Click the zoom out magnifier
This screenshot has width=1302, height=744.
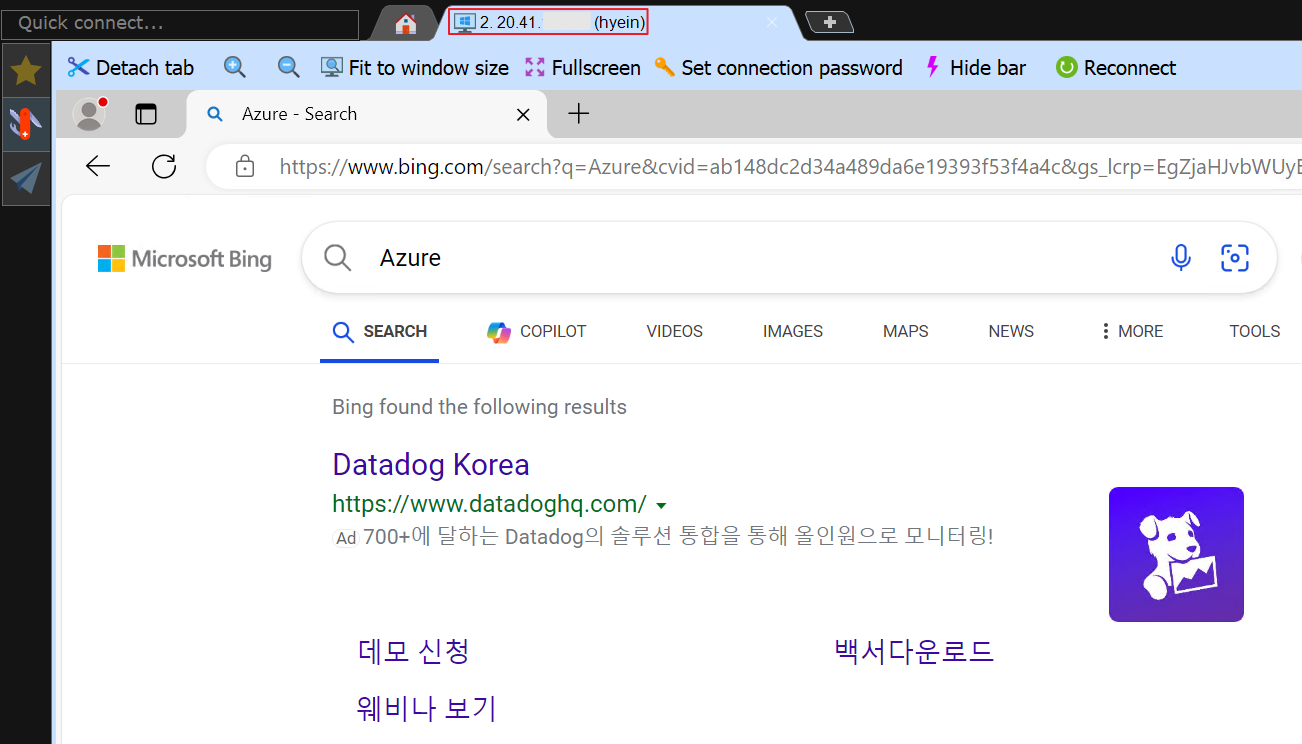(289, 67)
